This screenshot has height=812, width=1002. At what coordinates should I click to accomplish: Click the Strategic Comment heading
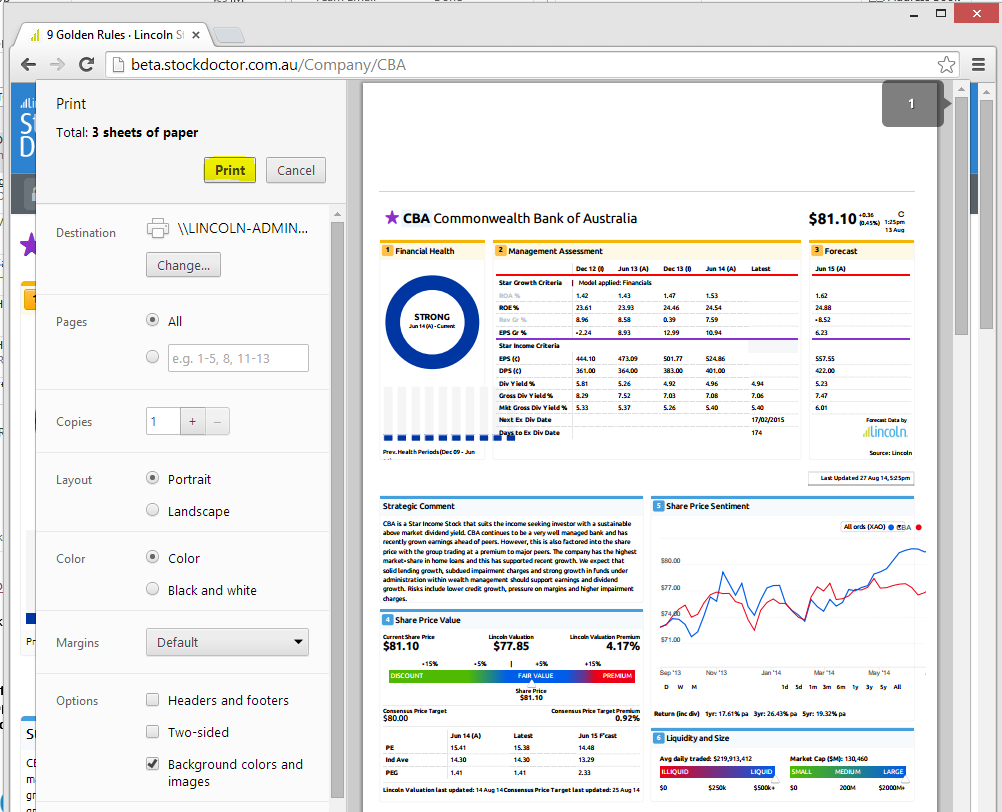[419, 506]
